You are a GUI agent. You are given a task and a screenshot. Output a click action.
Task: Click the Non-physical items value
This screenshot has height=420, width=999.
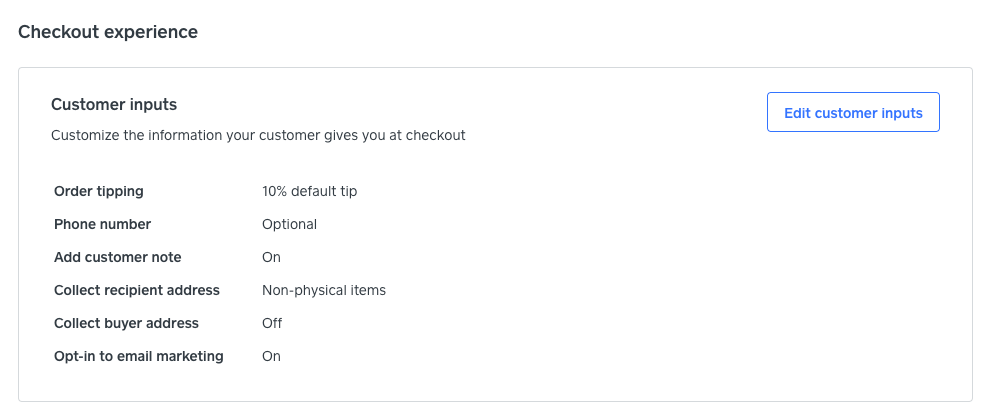pyautogui.click(x=323, y=290)
